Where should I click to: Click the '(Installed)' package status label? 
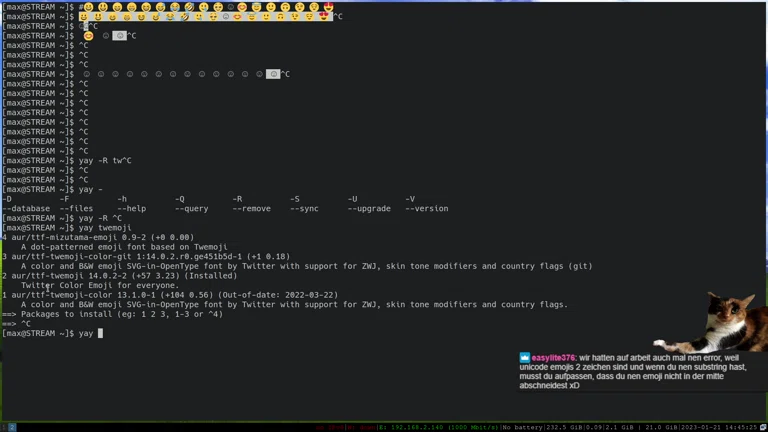pyautogui.click(x=213, y=276)
